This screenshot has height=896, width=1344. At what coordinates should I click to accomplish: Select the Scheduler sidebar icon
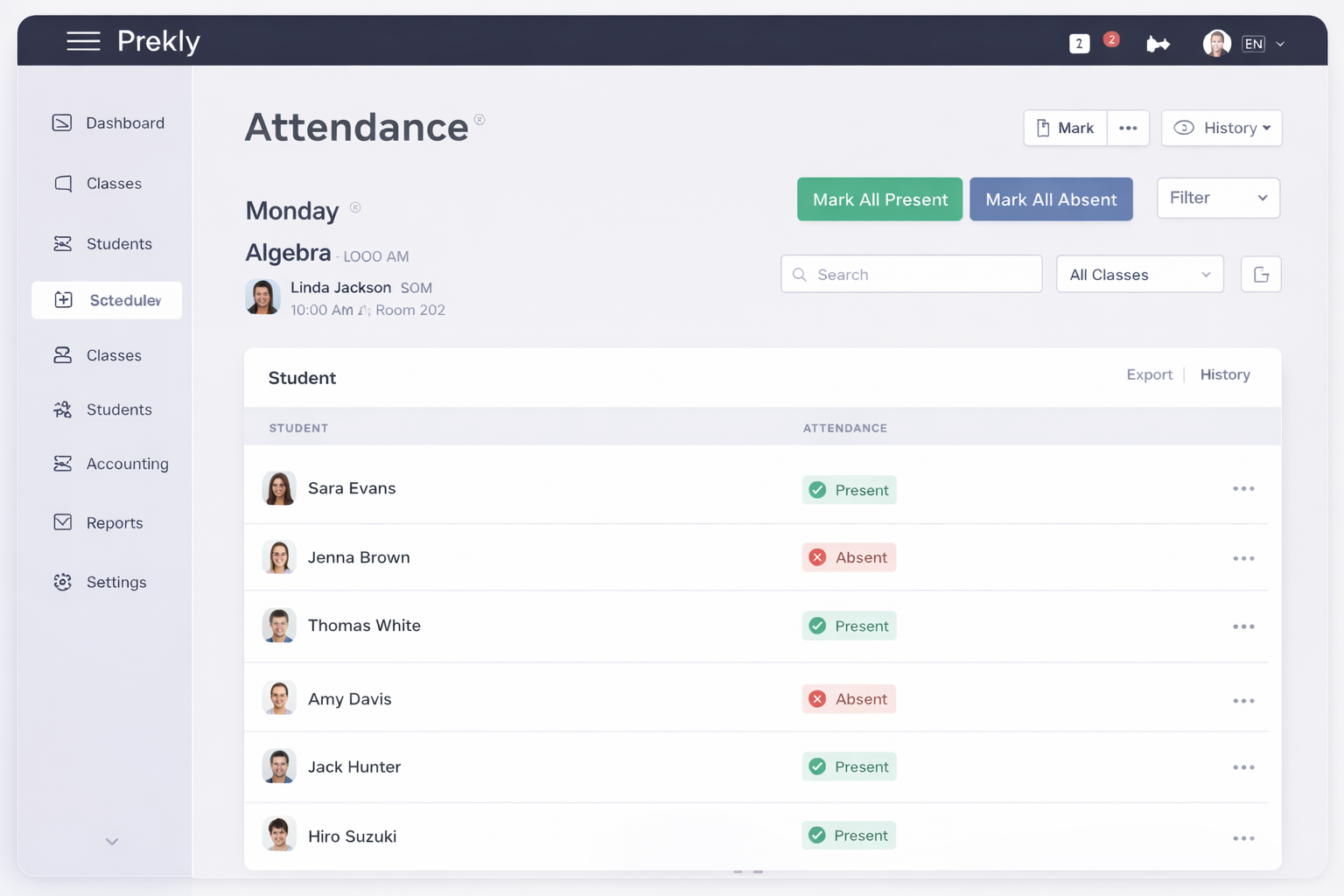(x=62, y=300)
